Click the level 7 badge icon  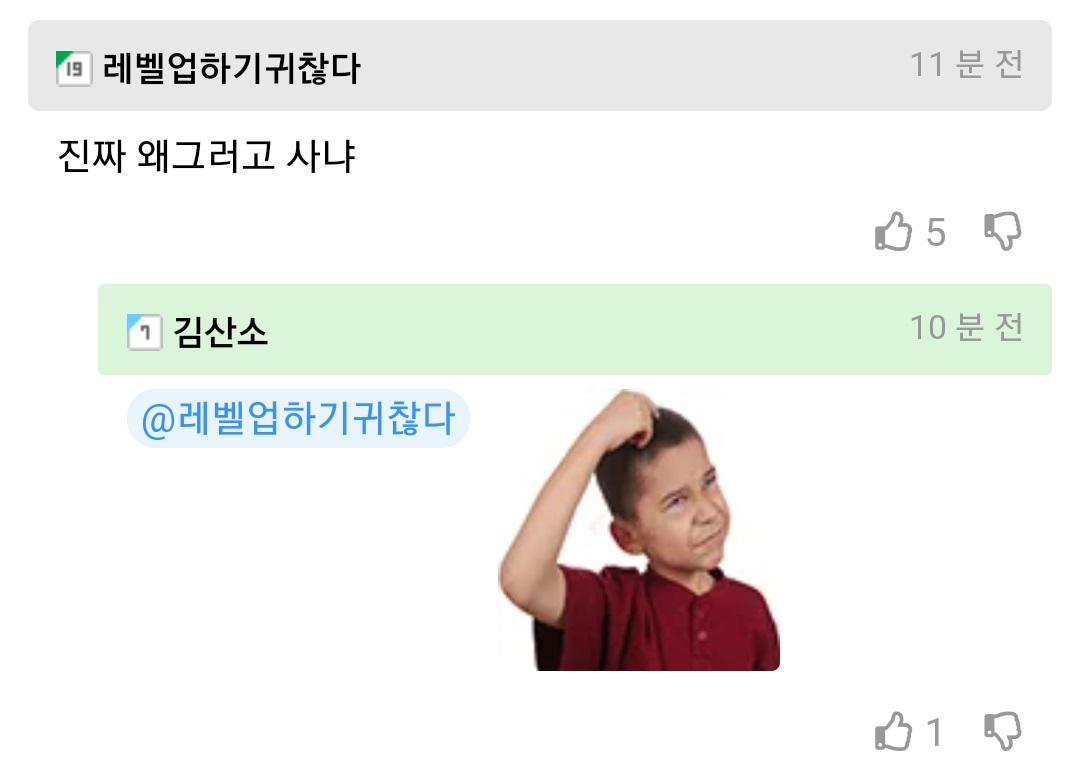[144, 331]
